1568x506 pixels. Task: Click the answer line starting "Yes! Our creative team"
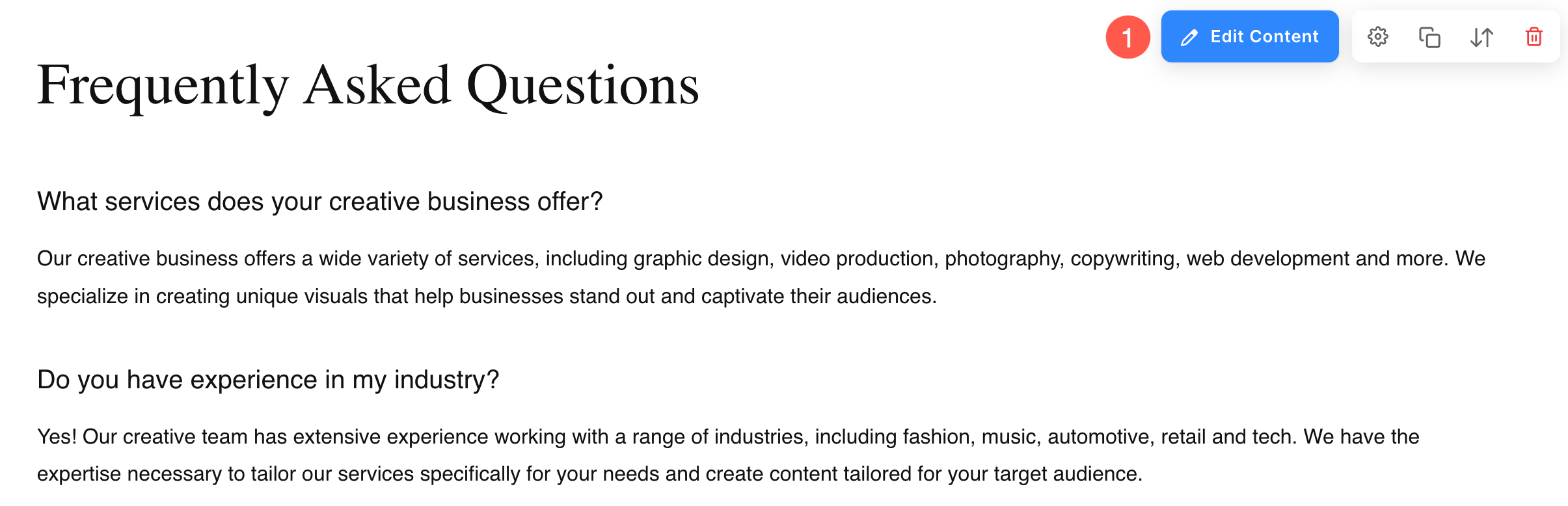tap(727, 436)
